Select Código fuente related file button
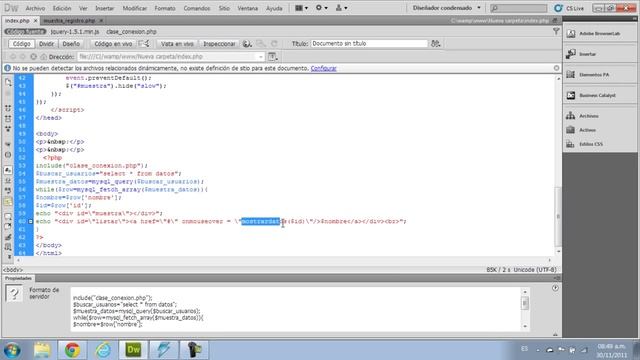 [25, 31]
